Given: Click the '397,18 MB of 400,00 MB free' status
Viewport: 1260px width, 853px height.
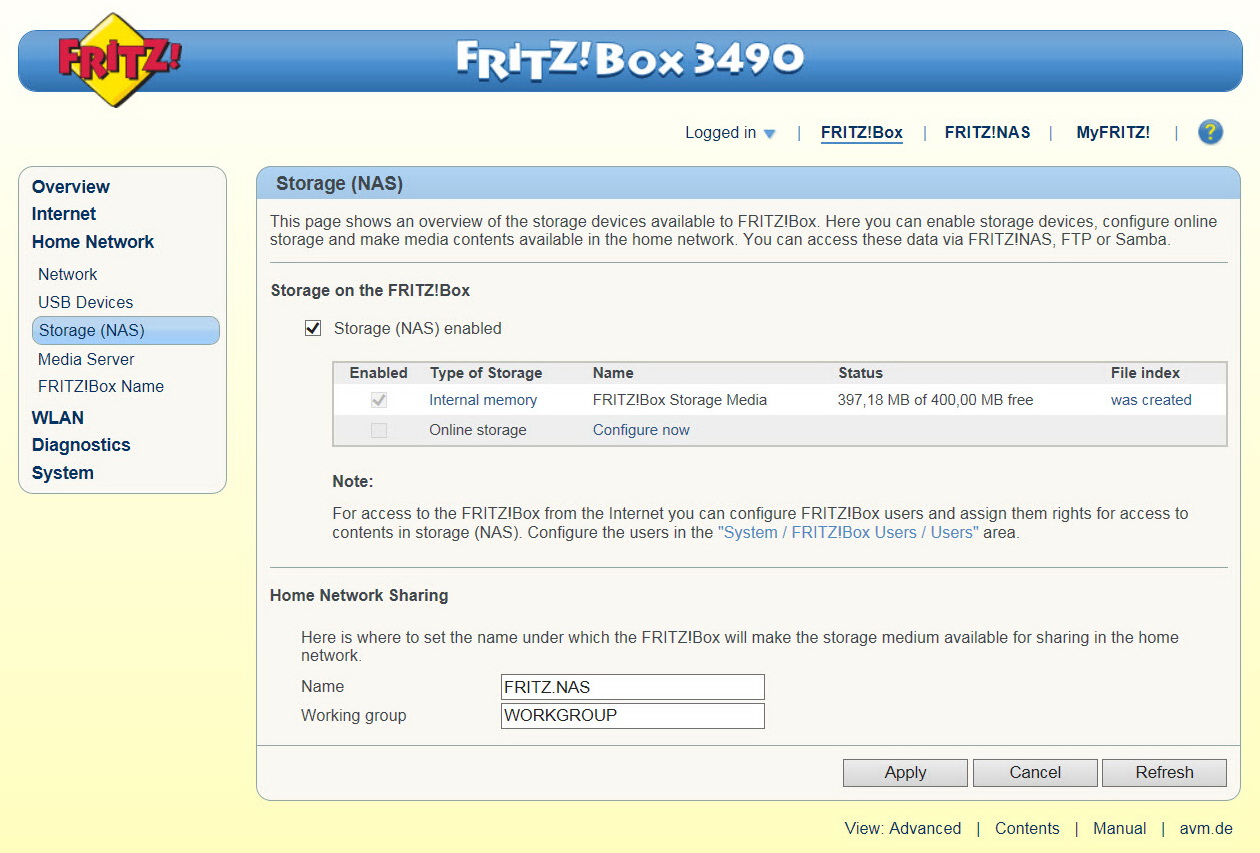Looking at the screenshot, I should pos(935,400).
